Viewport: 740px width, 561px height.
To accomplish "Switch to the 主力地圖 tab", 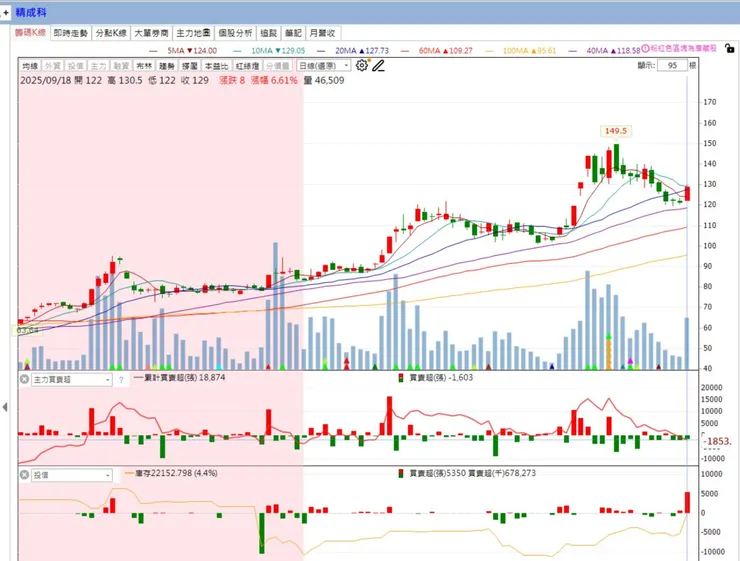I will pyautogui.click(x=193, y=33).
